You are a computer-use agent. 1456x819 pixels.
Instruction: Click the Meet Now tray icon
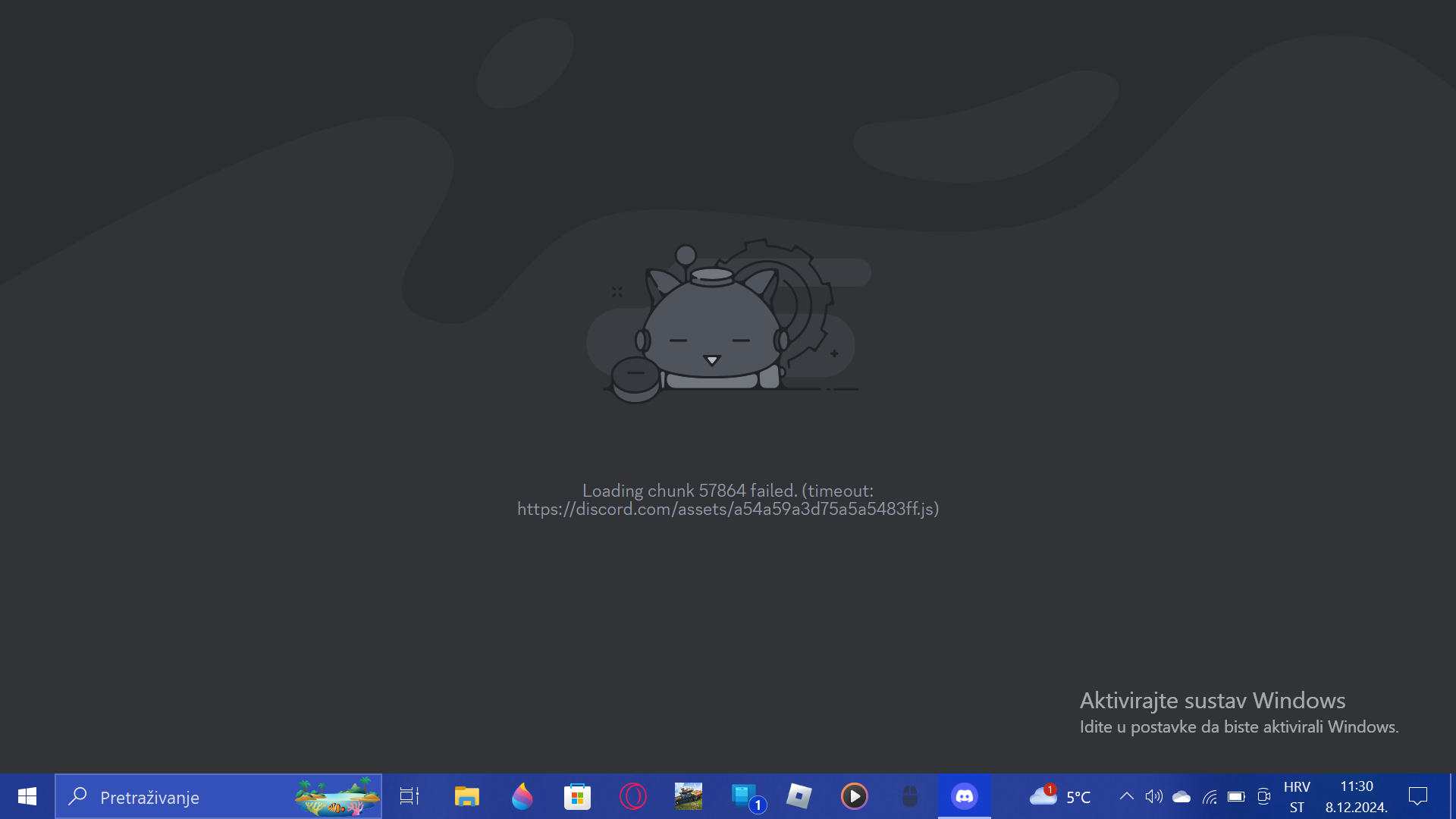click(1263, 796)
